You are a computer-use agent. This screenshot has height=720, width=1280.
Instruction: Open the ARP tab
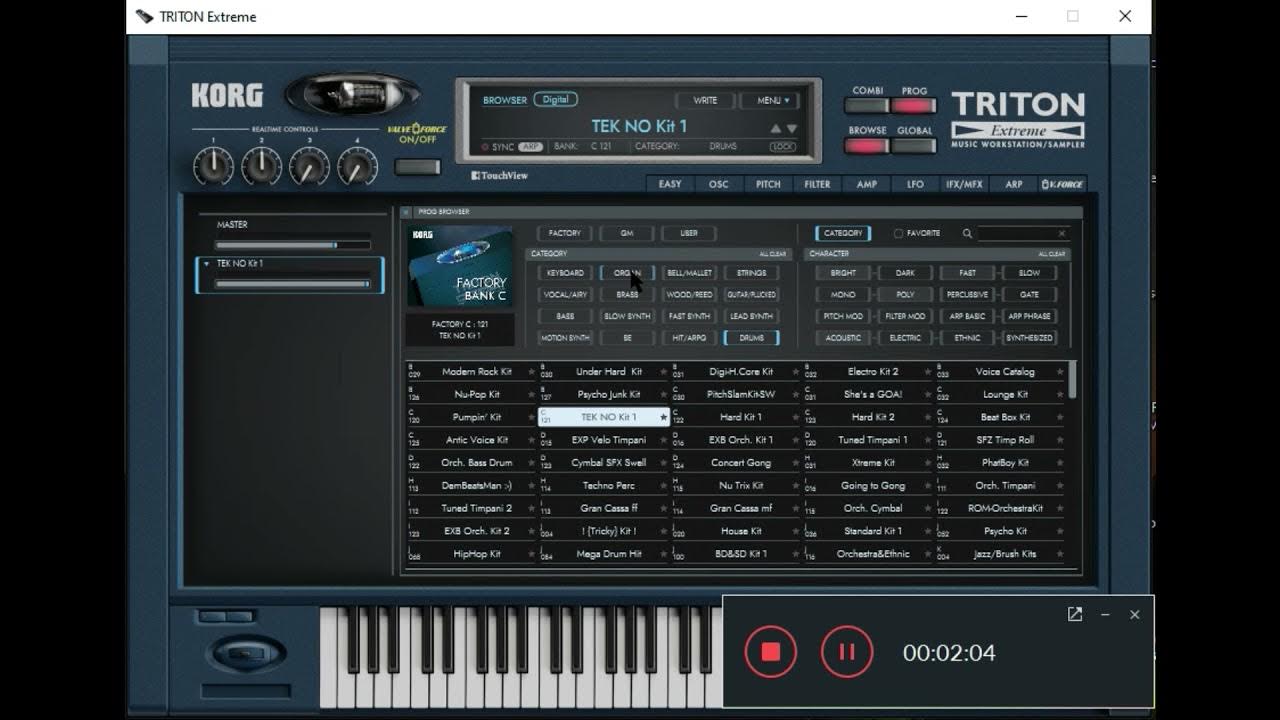click(1014, 184)
